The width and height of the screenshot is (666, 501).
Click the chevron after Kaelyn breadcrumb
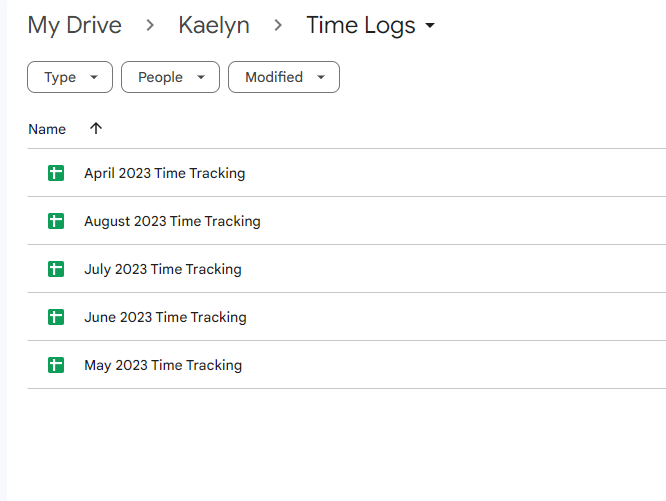(277, 26)
